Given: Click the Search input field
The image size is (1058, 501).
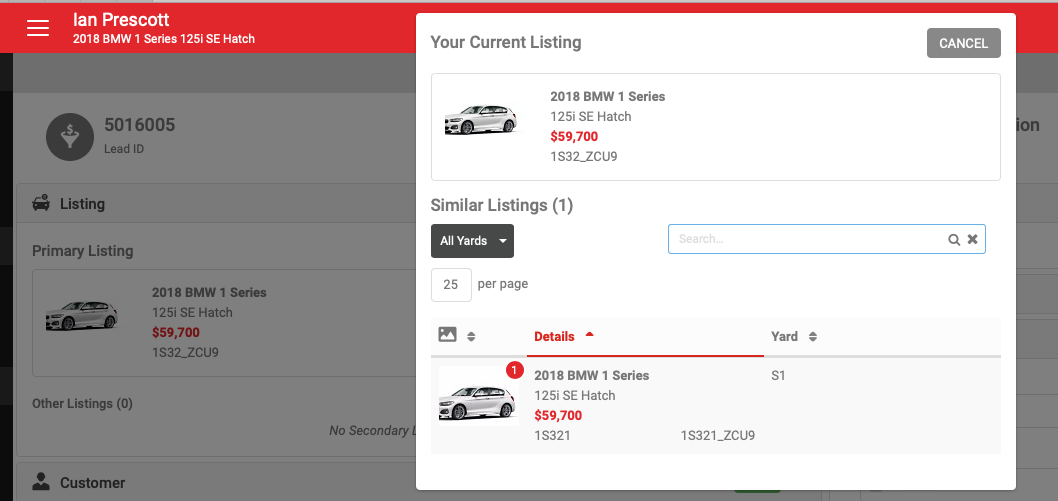Looking at the screenshot, I should (827, 239).
